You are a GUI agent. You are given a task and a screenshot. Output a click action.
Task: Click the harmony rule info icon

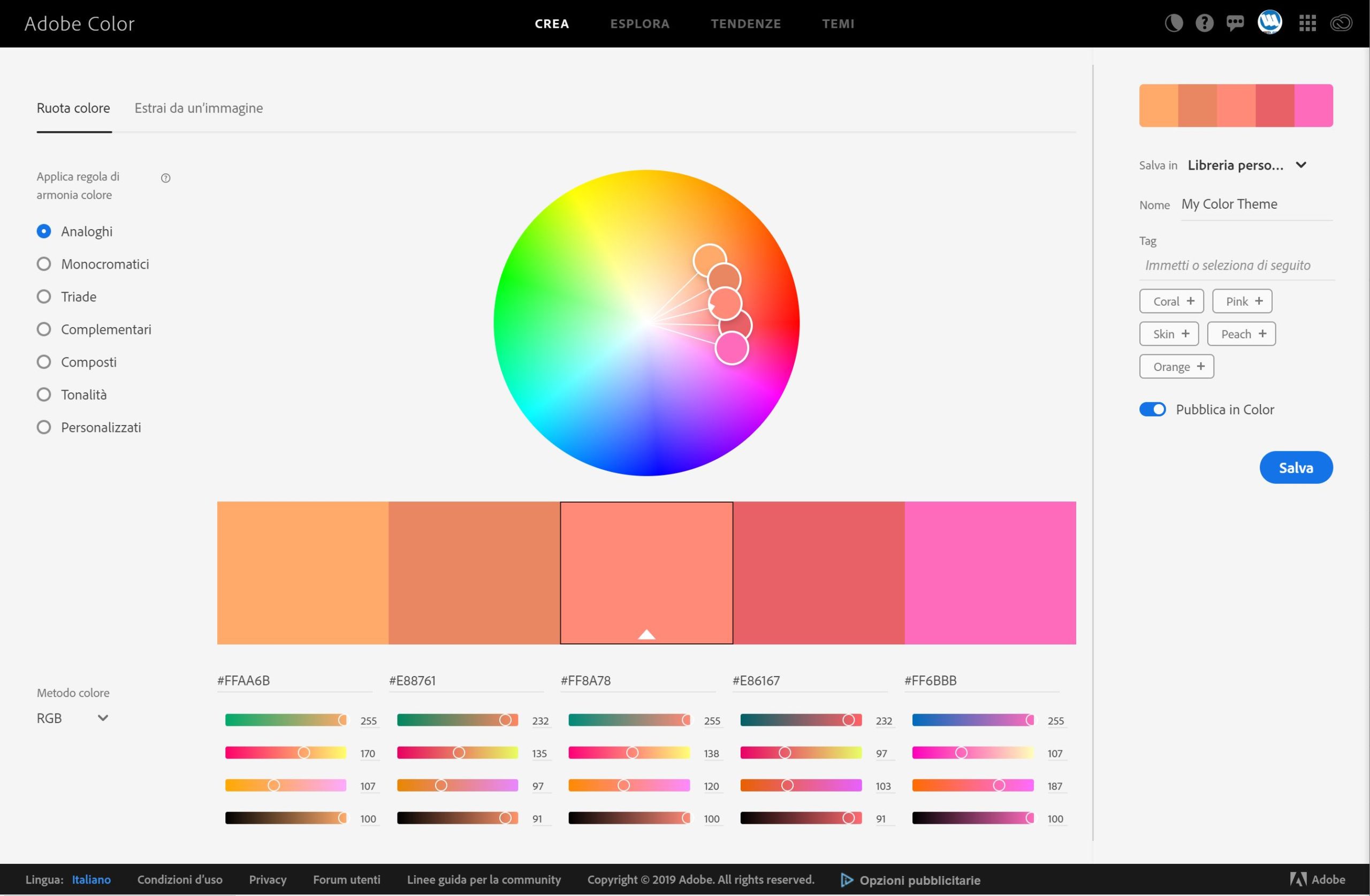tap(166, 178)
